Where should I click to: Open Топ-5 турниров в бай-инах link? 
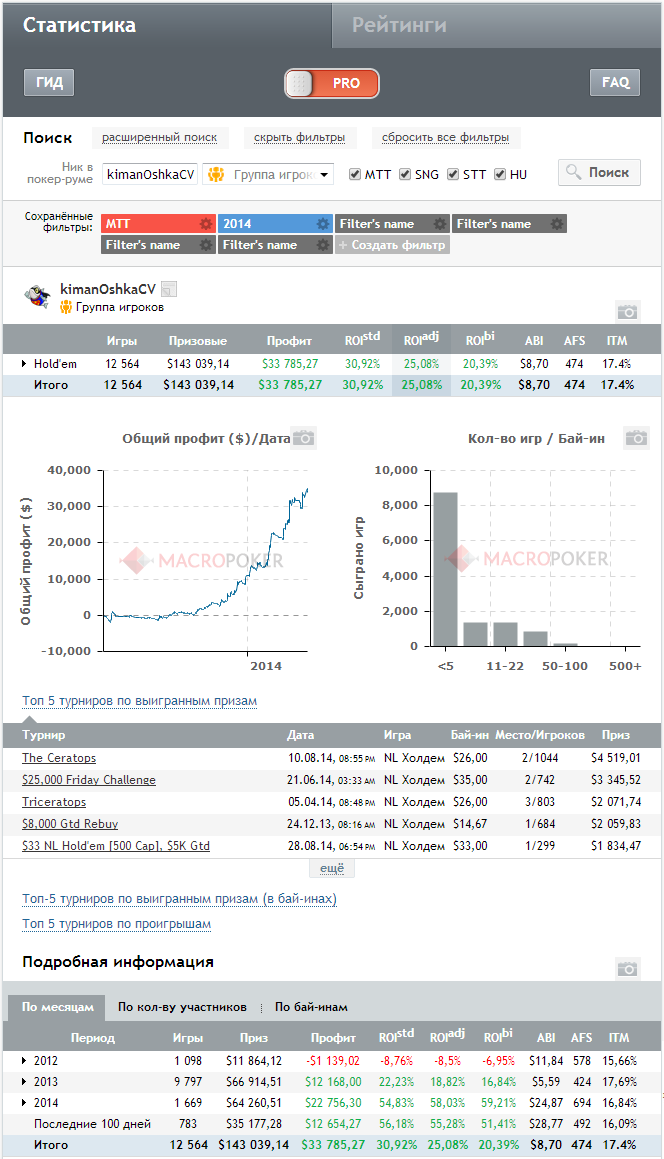click(180, 899)
